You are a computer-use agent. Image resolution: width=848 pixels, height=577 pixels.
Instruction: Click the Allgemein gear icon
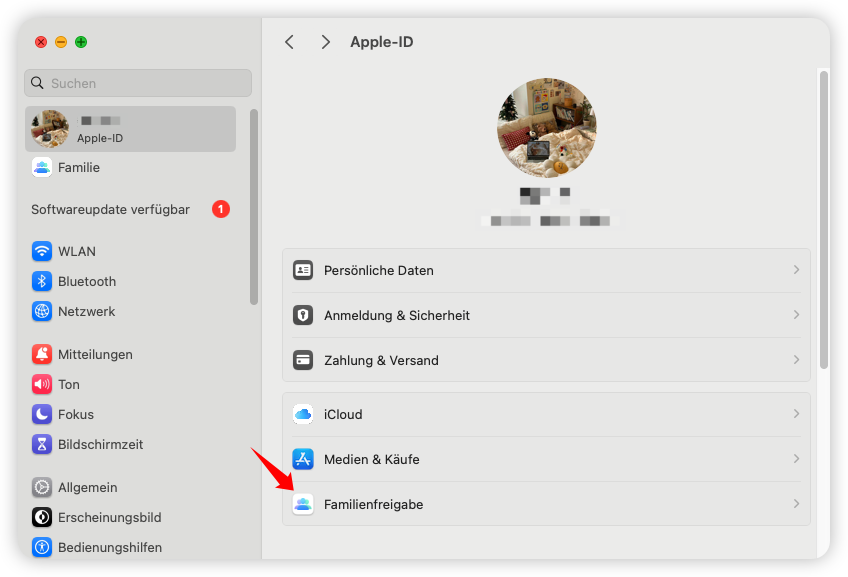(x=42, y=487)
